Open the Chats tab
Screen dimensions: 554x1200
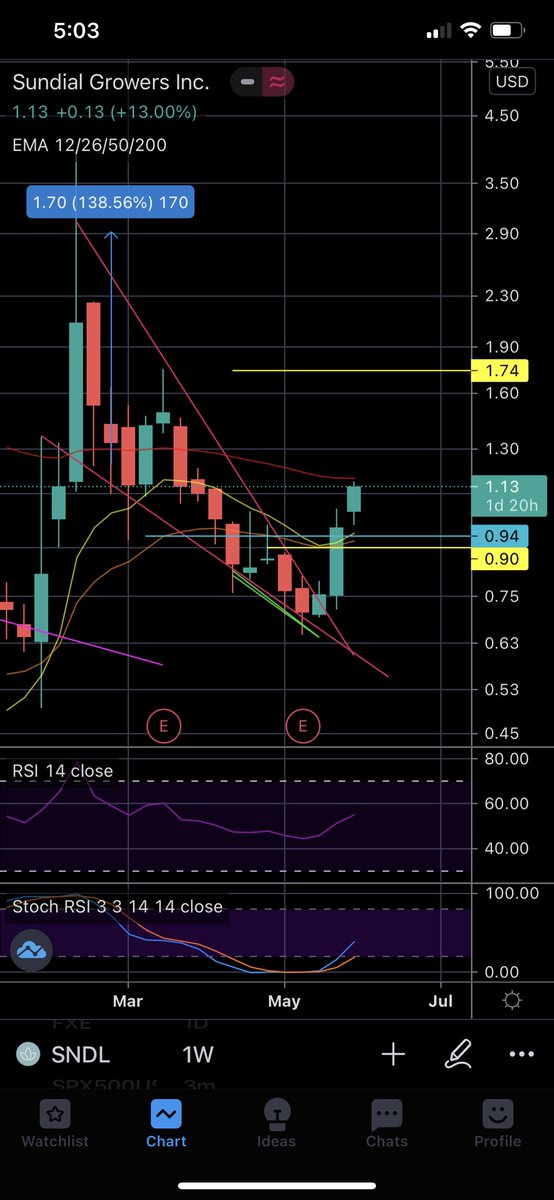tap(387, 1124)
